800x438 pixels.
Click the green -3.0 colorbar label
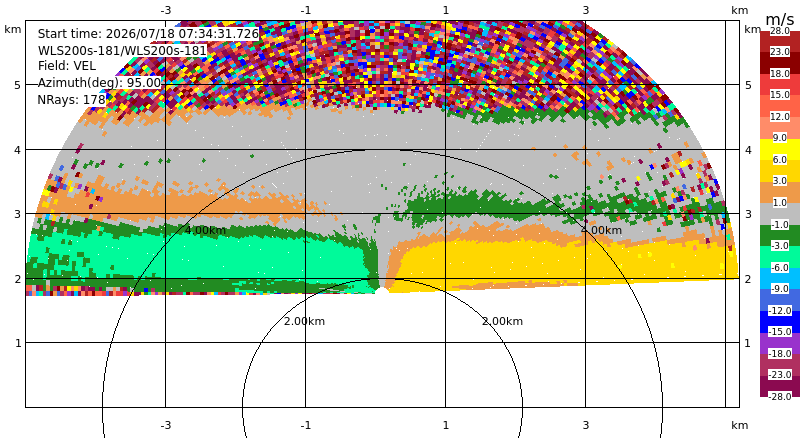[780, 246]
